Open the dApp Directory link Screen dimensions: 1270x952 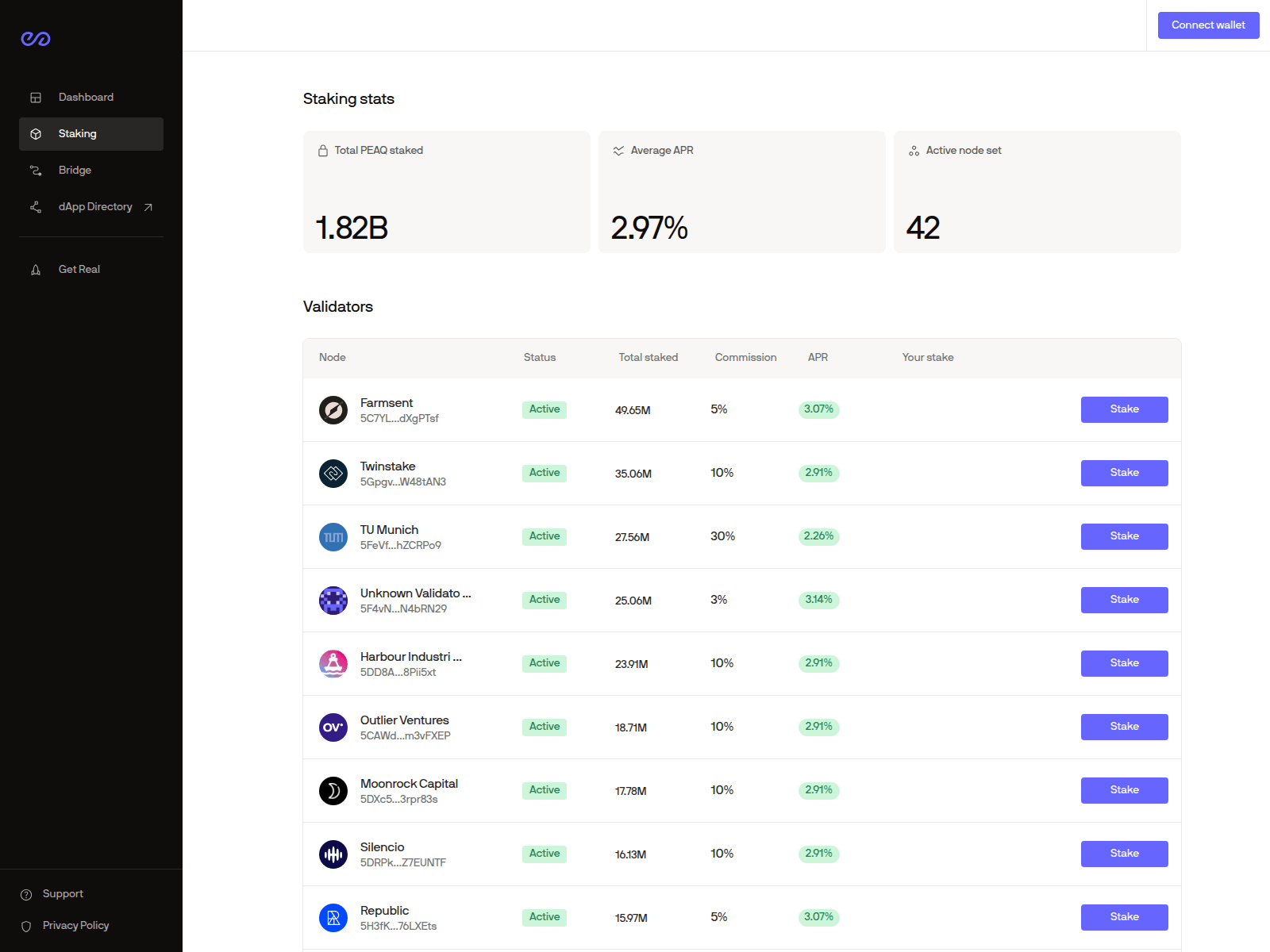(x=91, y=207)
